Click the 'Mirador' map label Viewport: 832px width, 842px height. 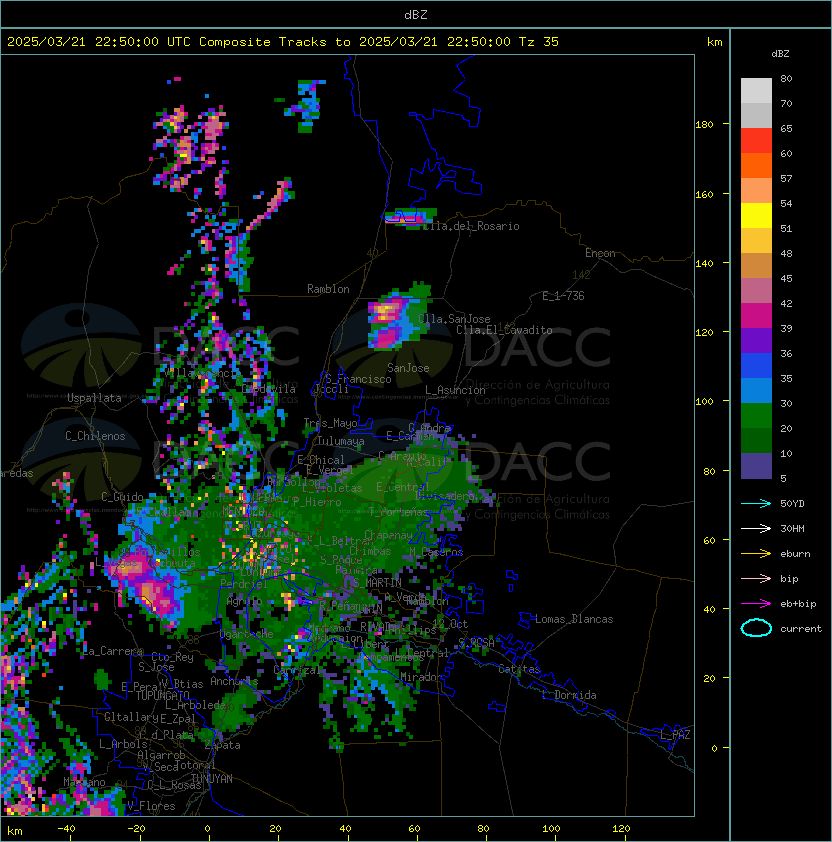pos(421,677)
